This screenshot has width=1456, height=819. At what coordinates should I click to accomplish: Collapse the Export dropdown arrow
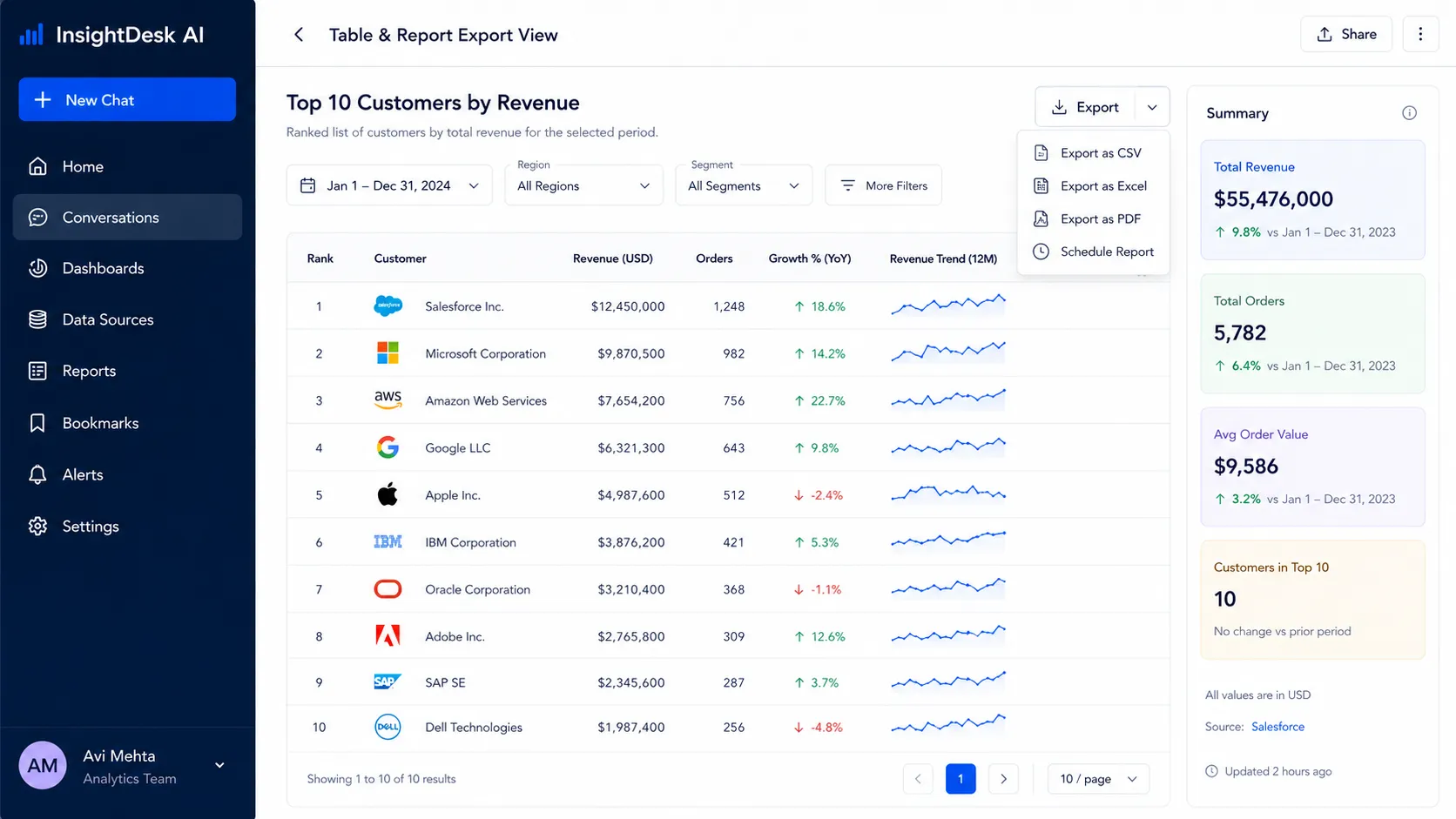[1152, 107]
